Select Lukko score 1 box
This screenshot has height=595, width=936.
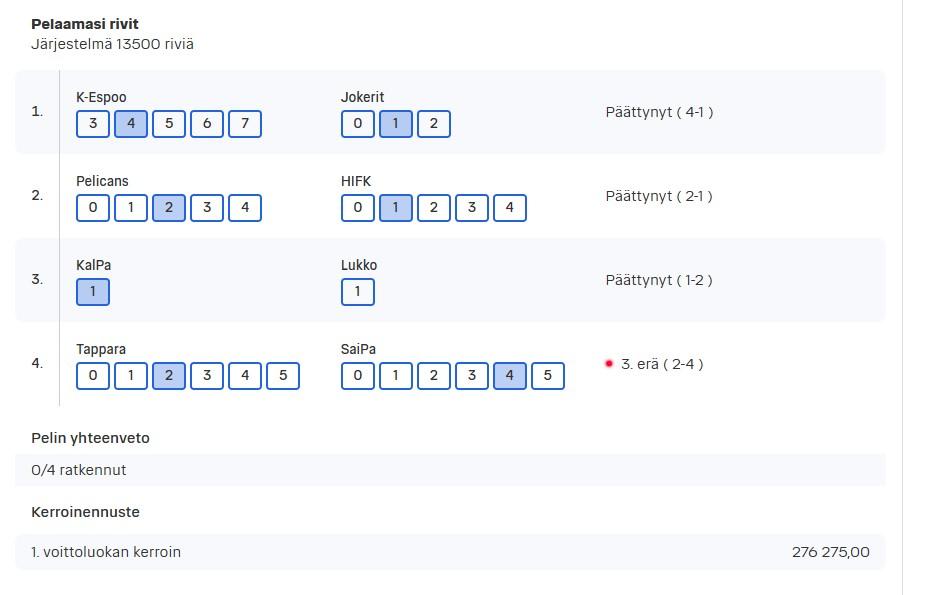point(358,292)
